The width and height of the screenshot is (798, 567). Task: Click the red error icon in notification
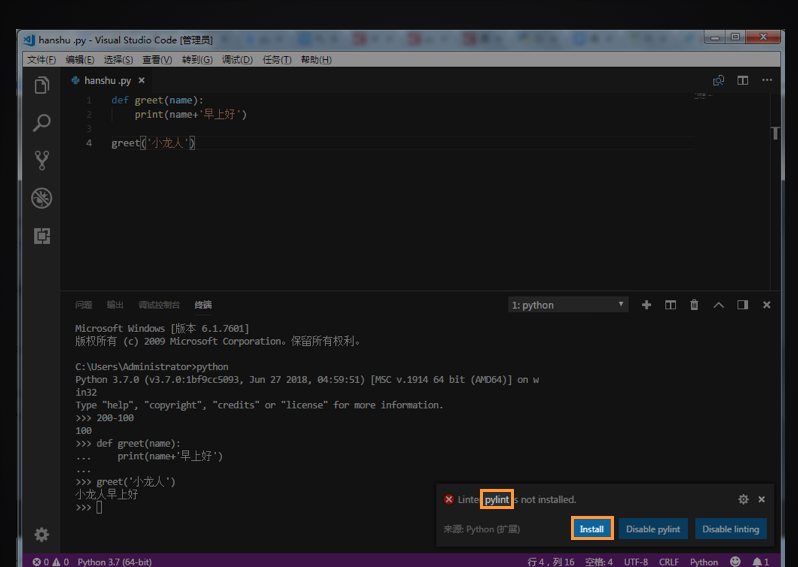click(x=449, y=499)
